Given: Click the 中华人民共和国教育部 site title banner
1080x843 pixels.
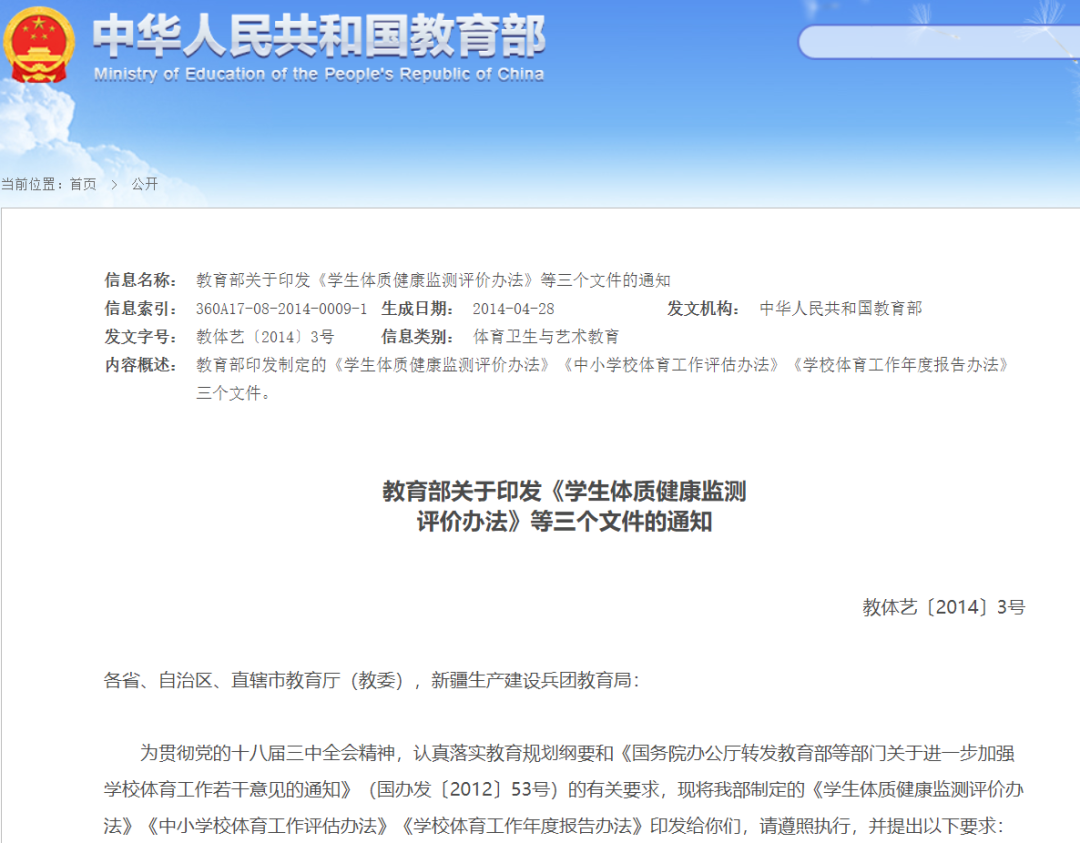Looking at the screenshot, I should 319,35.
